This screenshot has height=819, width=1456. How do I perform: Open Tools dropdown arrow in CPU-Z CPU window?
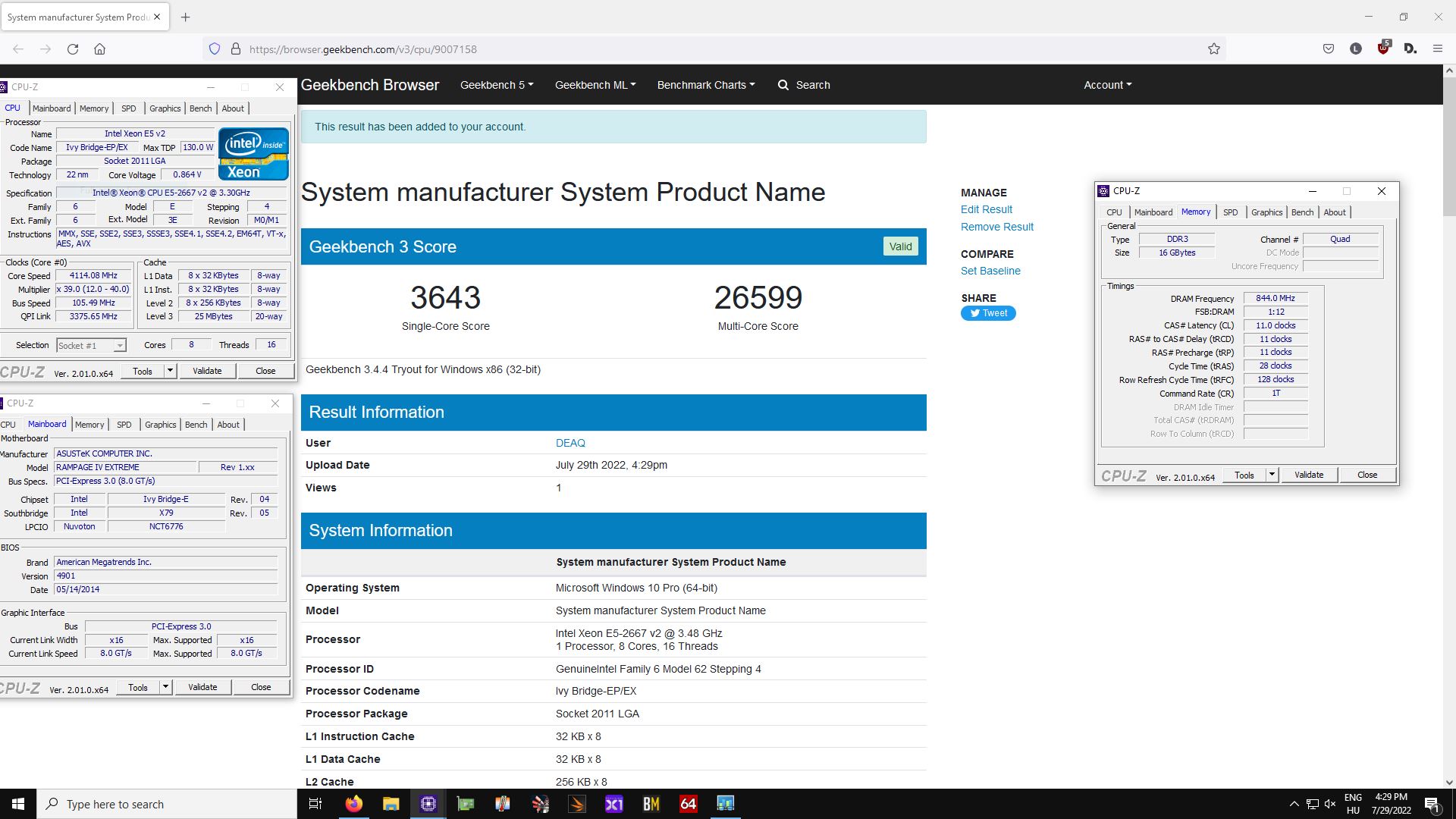[170, 371]
